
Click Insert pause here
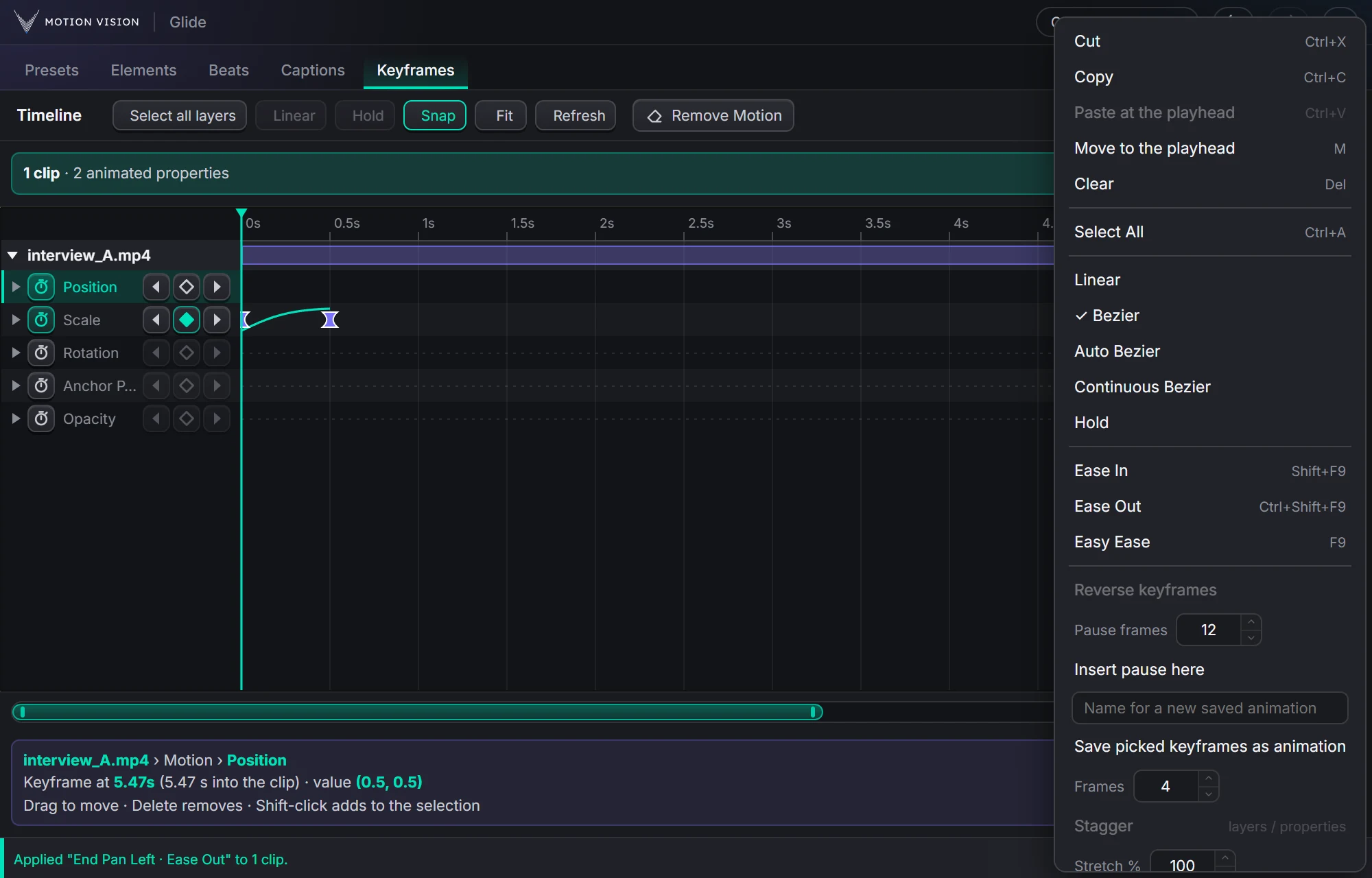tap(1209, 669)
